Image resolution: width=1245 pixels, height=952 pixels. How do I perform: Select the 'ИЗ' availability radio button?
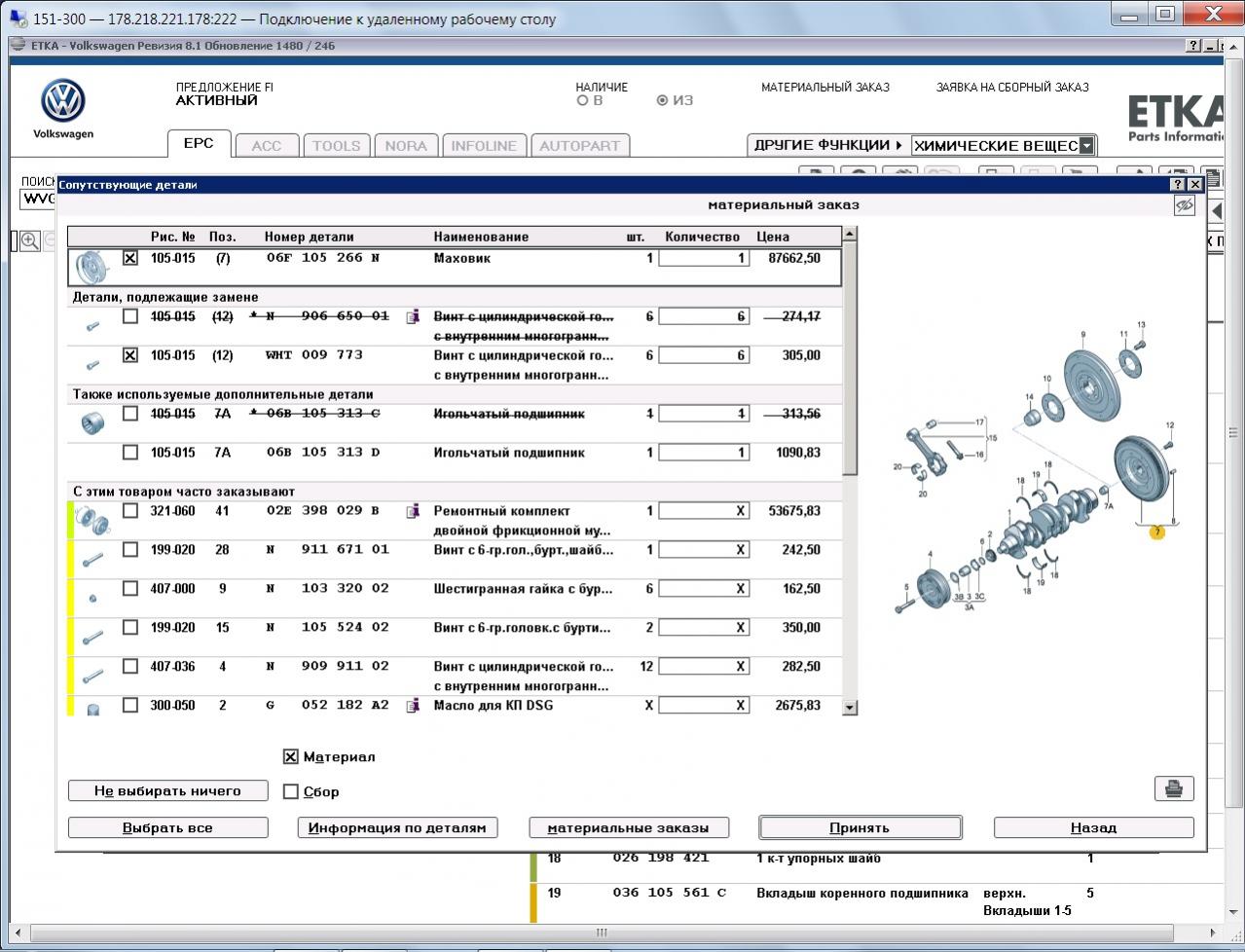662,100
